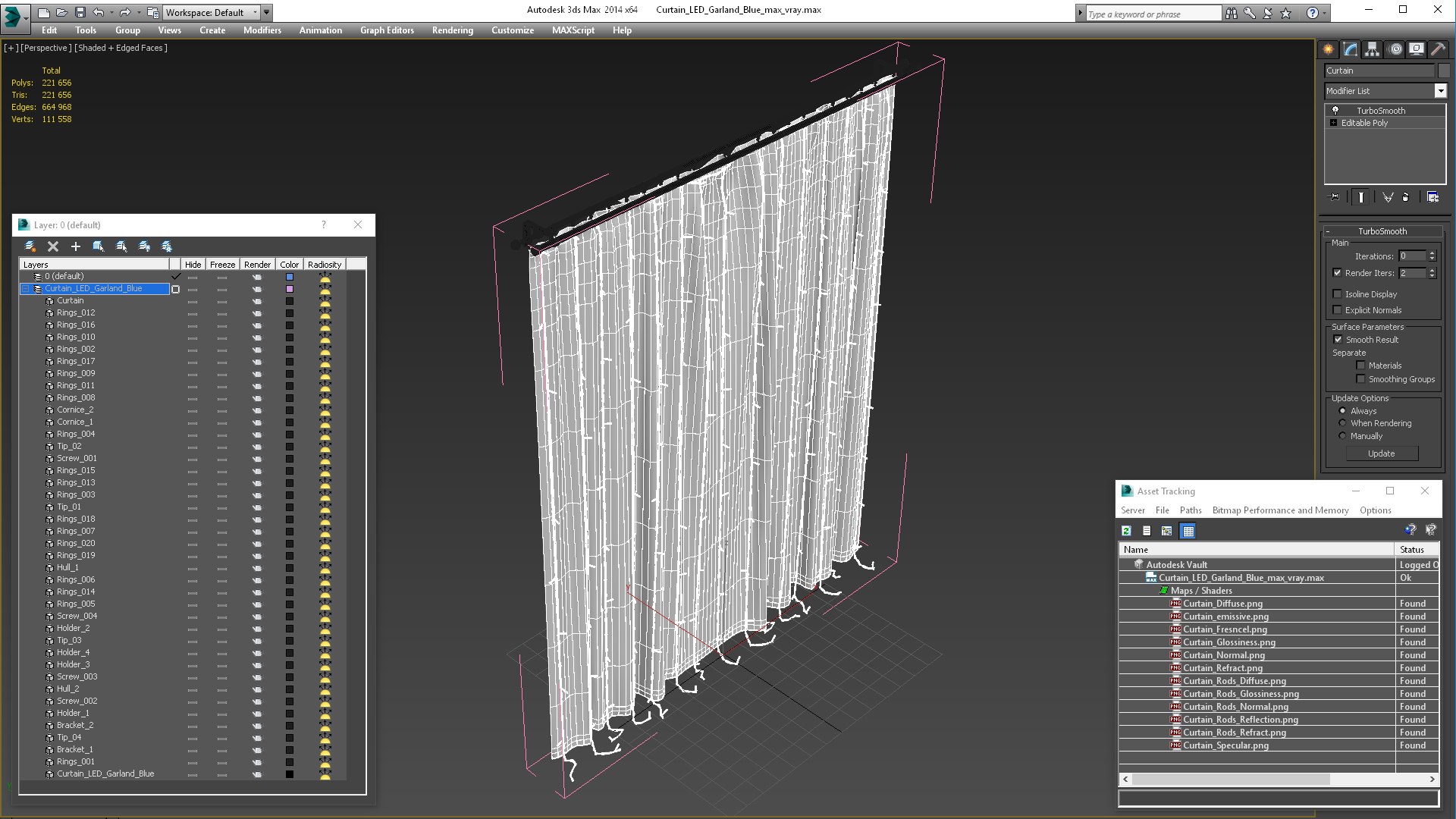Click the binoculars search icon
Image resolution: width=1456 pixels, height=819 pixels.
tap(1231, 13)
